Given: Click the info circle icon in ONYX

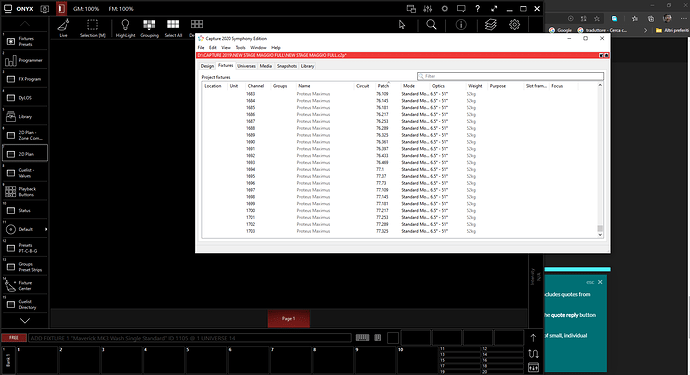Looking at the screenshot, I should 461,25.
